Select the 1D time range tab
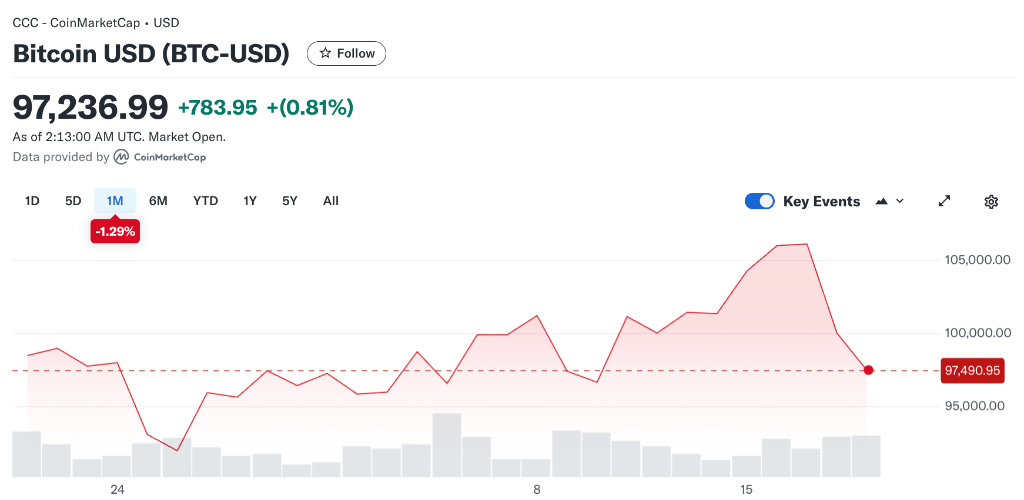The image size is (1024, 500). (32, 201)
